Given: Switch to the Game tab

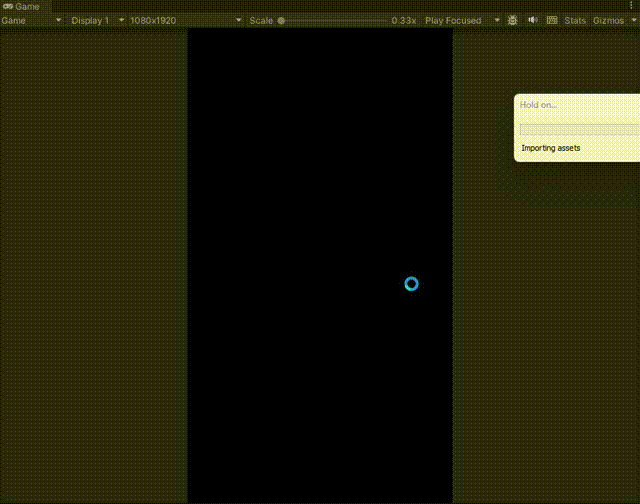Looking at the screenshot, I should 21,6.
